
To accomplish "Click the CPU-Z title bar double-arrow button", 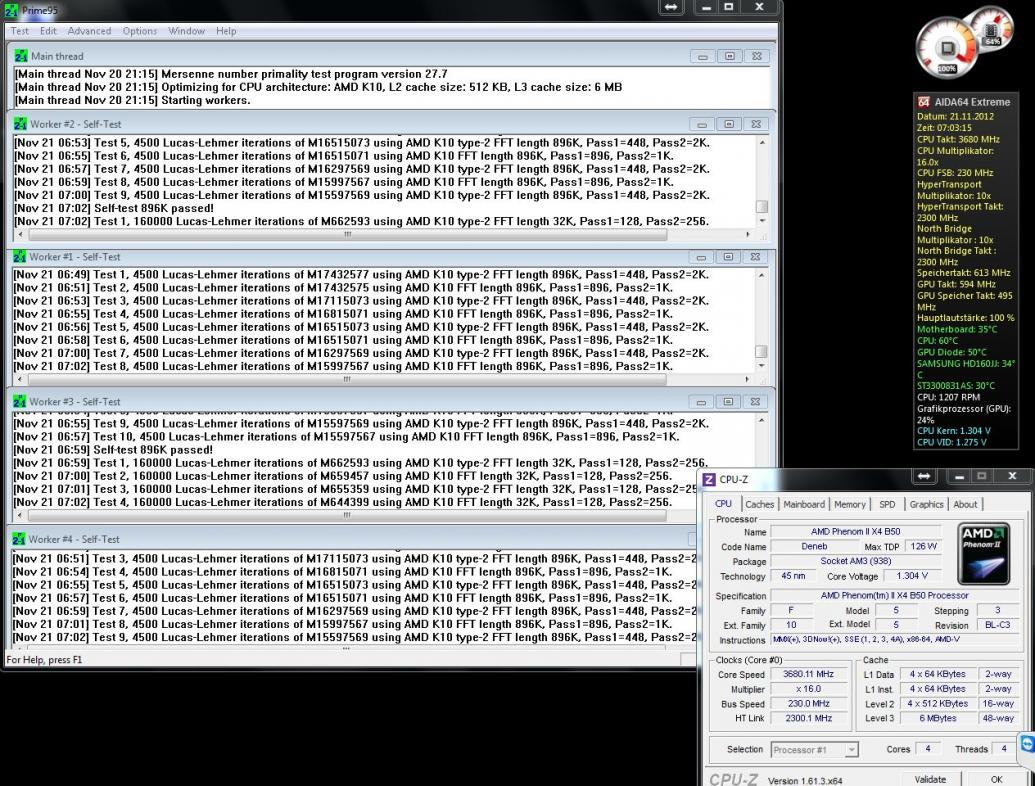I will coord(924,476).
